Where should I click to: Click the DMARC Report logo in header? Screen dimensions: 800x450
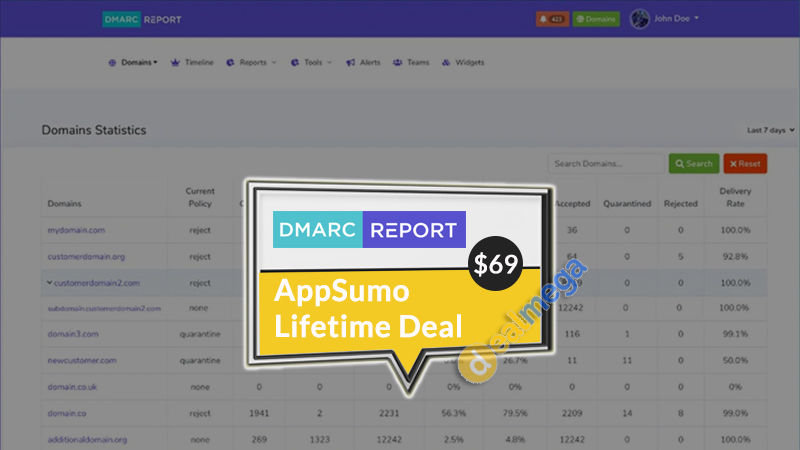point(142,19)
